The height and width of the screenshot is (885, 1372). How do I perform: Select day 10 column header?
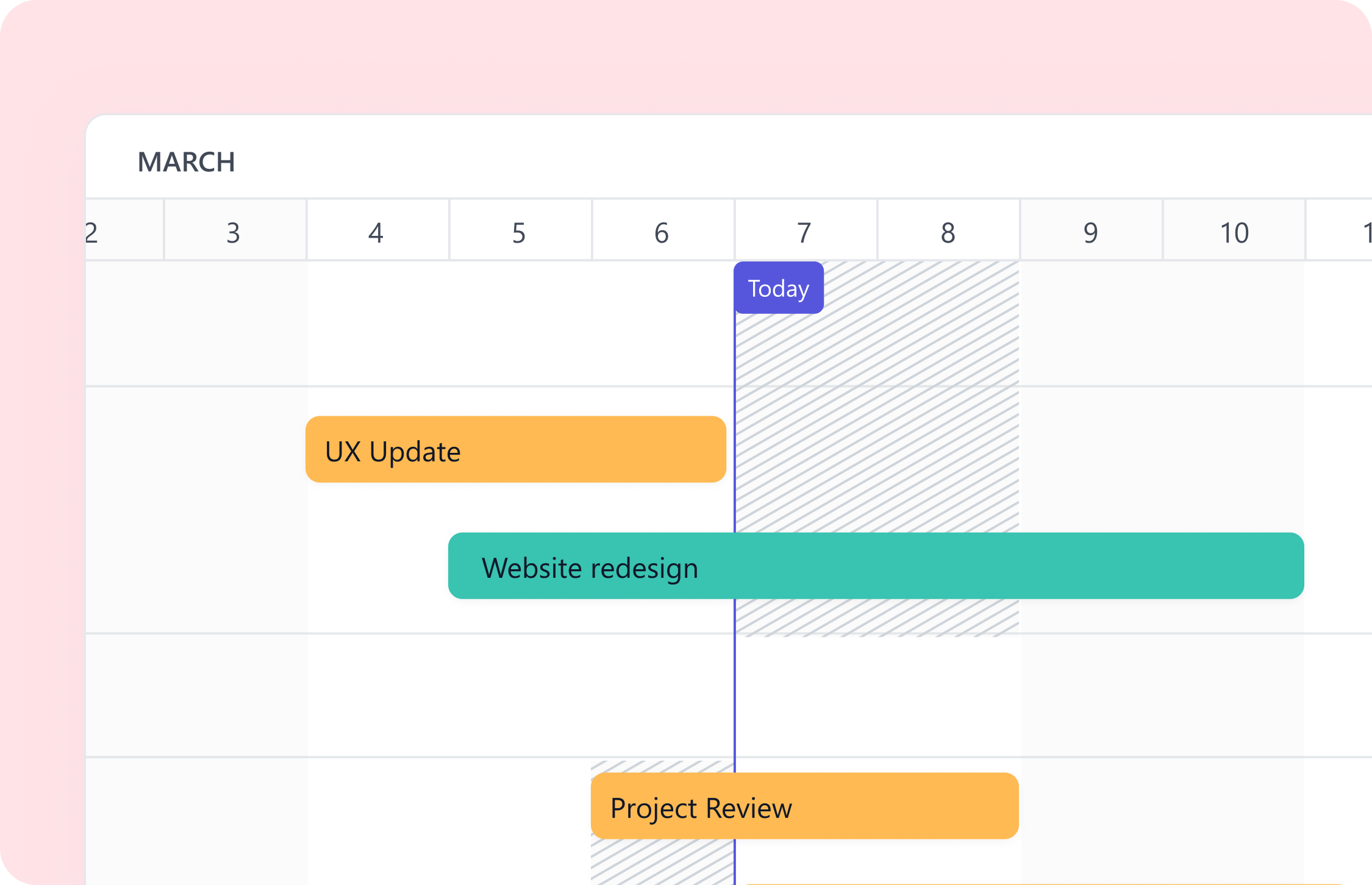[x=1234, y=232]
